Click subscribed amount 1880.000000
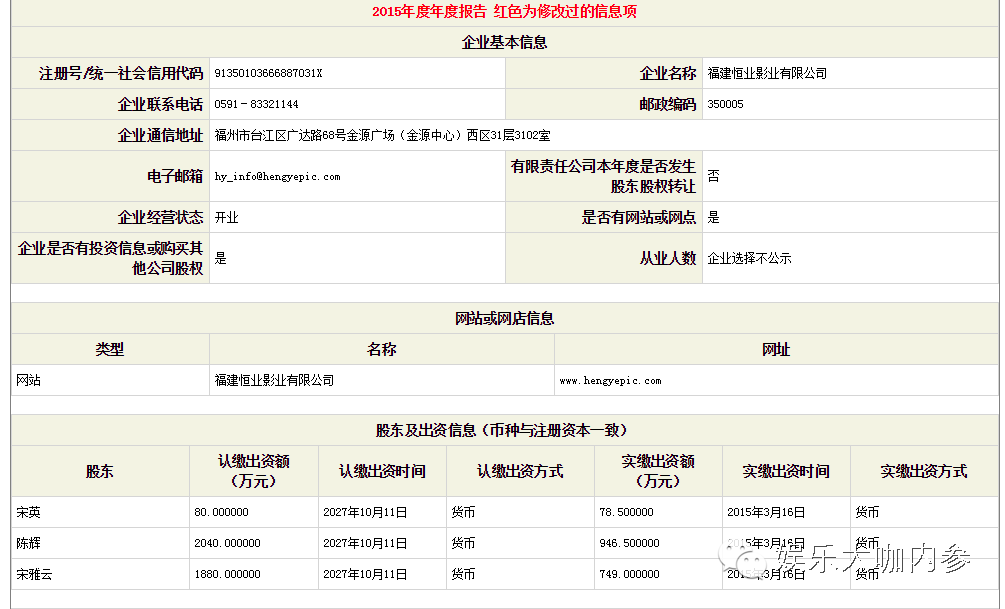This screenshot has height=609, width=1005. (x=228, y=574)
